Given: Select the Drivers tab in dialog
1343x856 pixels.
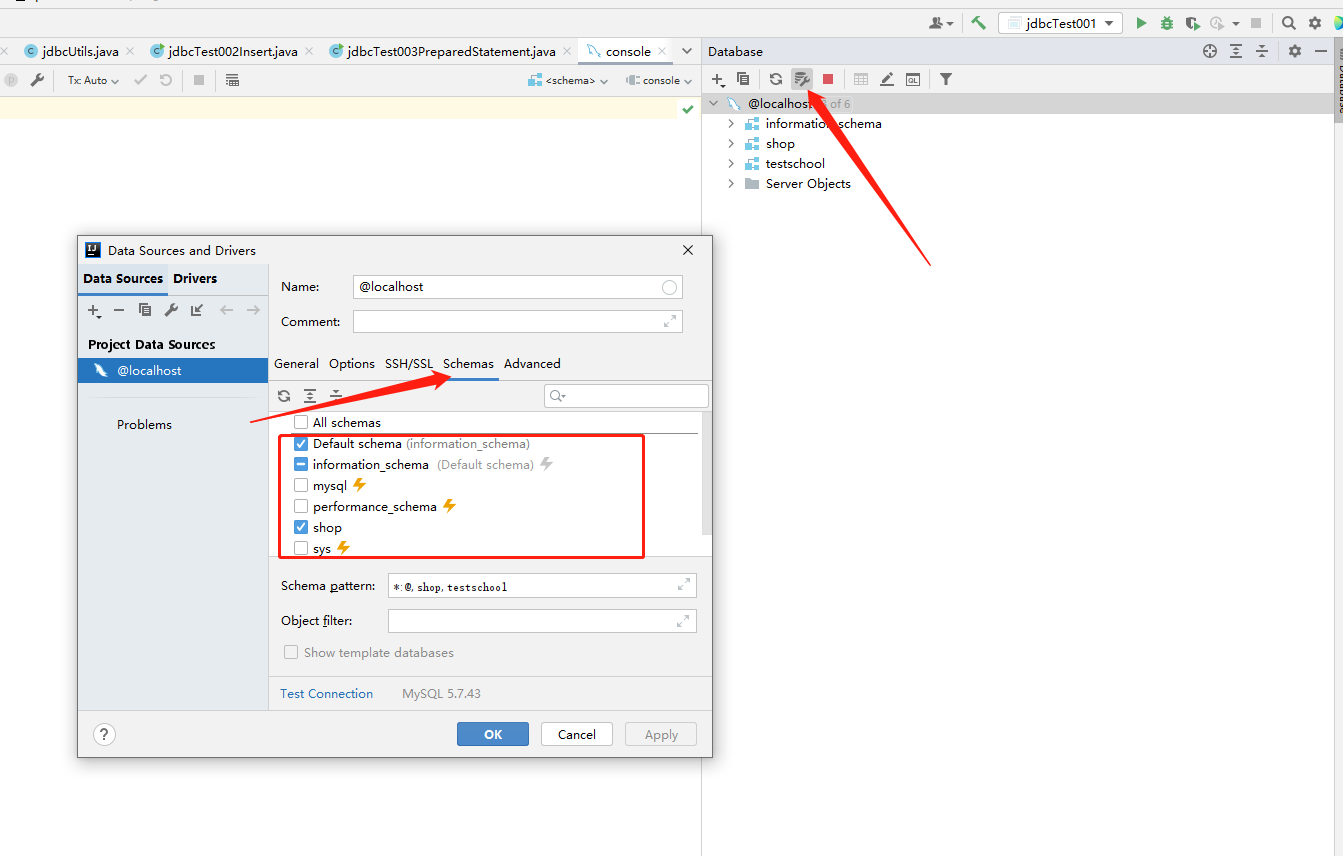Looking at the screenshot, I should coord(195,278).
